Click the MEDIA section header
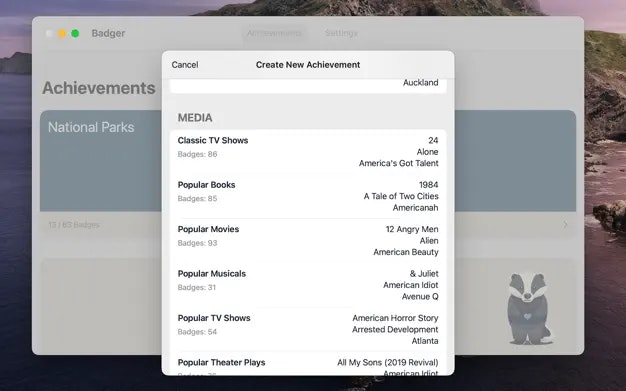The image size is (626, 391). (x=195, y=118)
